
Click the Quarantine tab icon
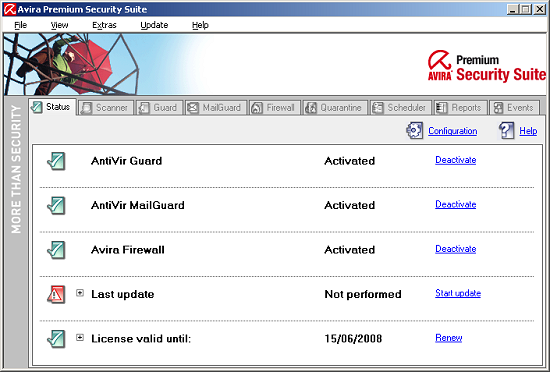click(311, 108)
